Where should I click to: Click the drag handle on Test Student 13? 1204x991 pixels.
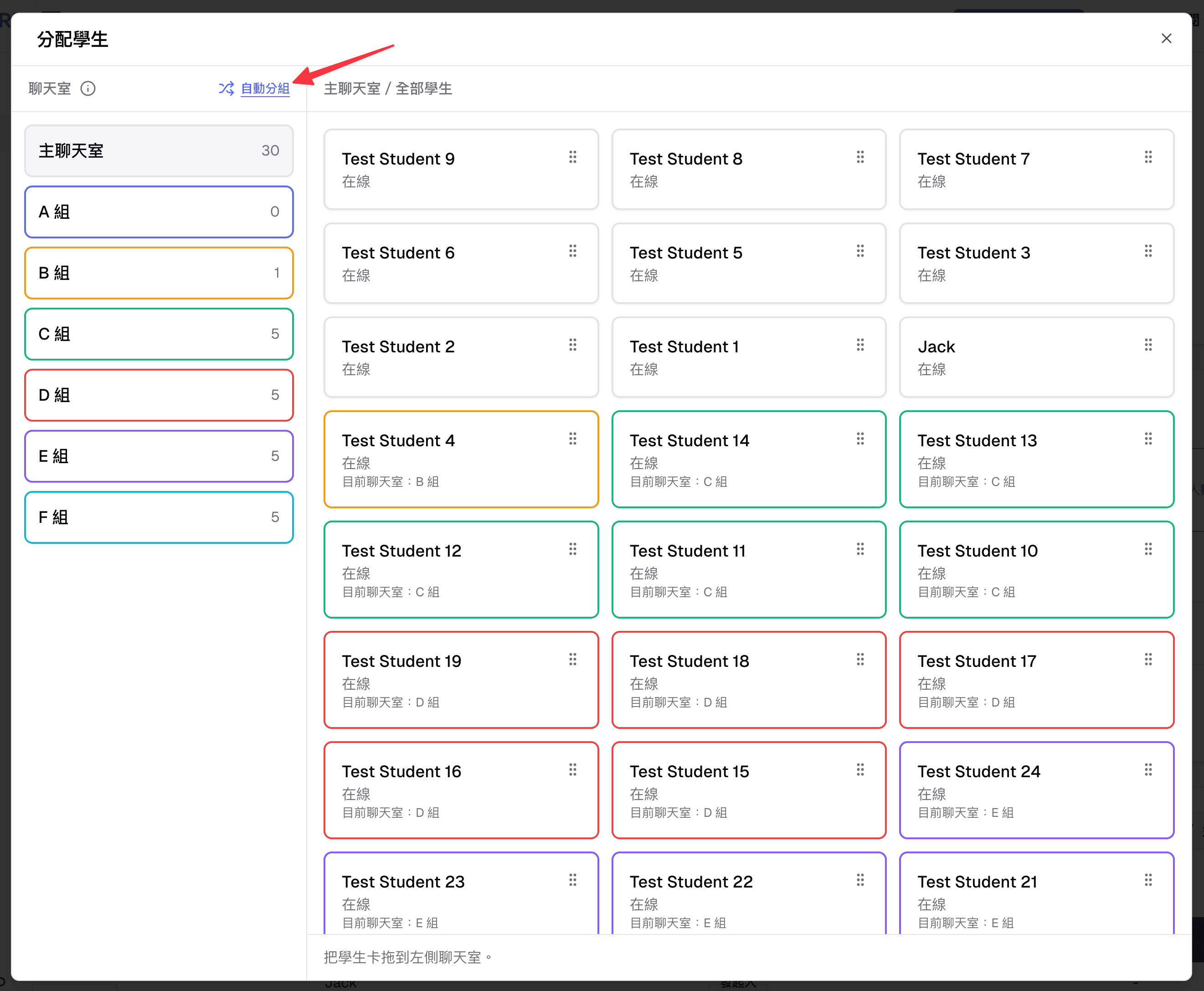click(1148, 439)
